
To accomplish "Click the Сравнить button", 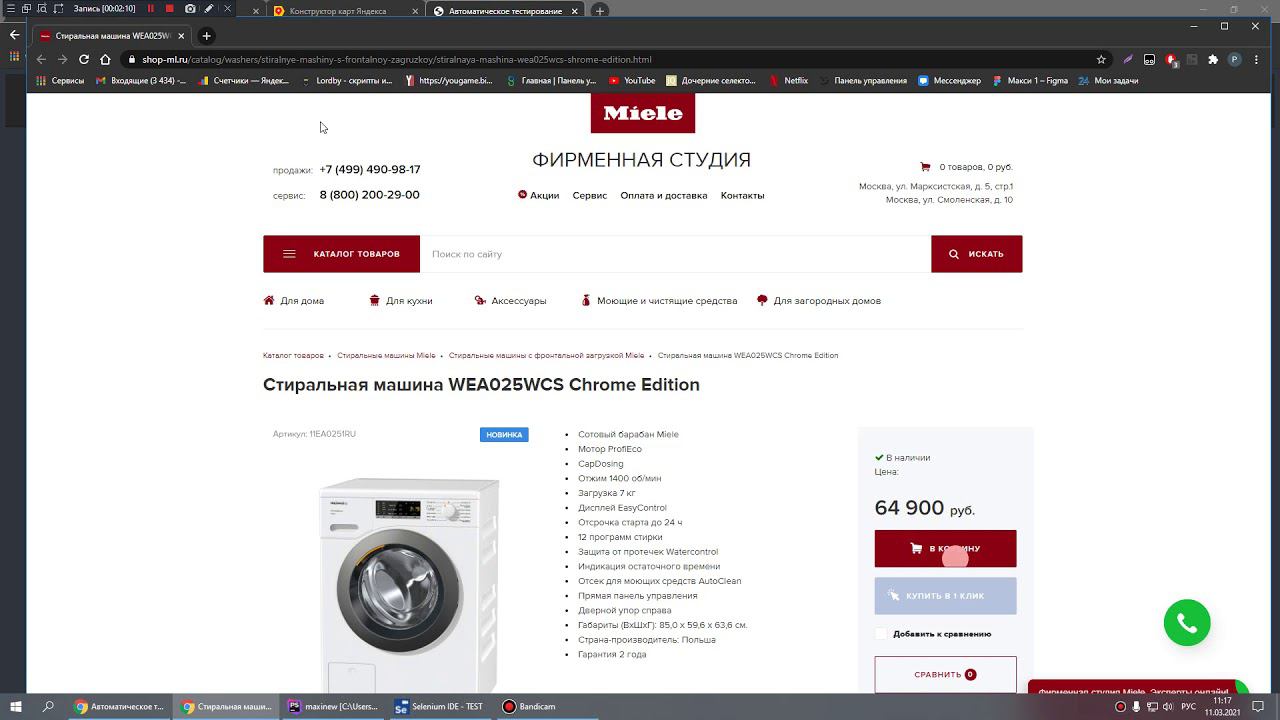I will (945, 675).
